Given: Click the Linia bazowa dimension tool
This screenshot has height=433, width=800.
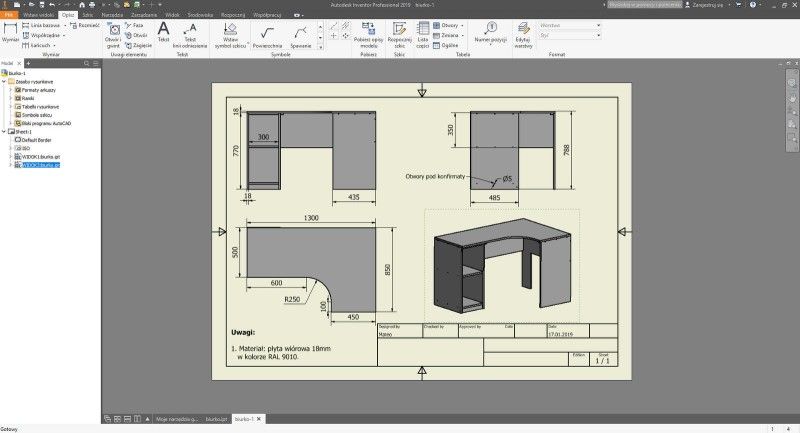Looking at the screenshot, I should [41, 25].
